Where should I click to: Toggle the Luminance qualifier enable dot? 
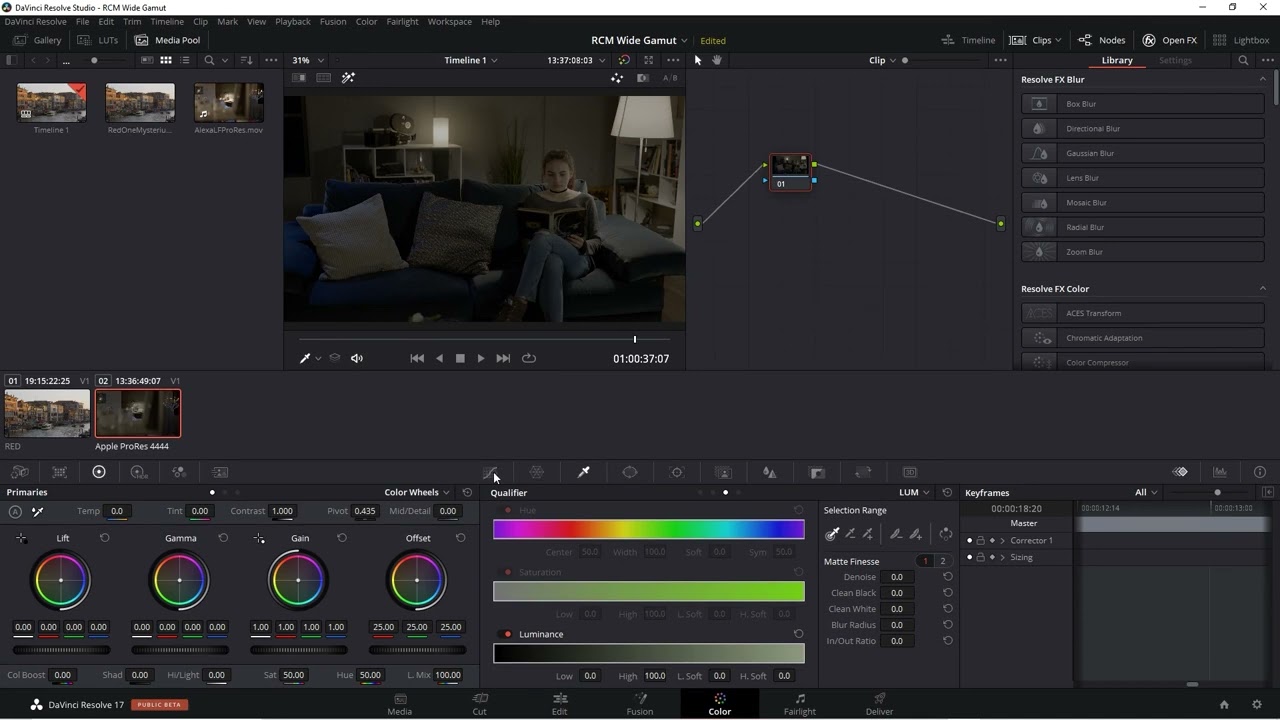[x=508, y=634]
